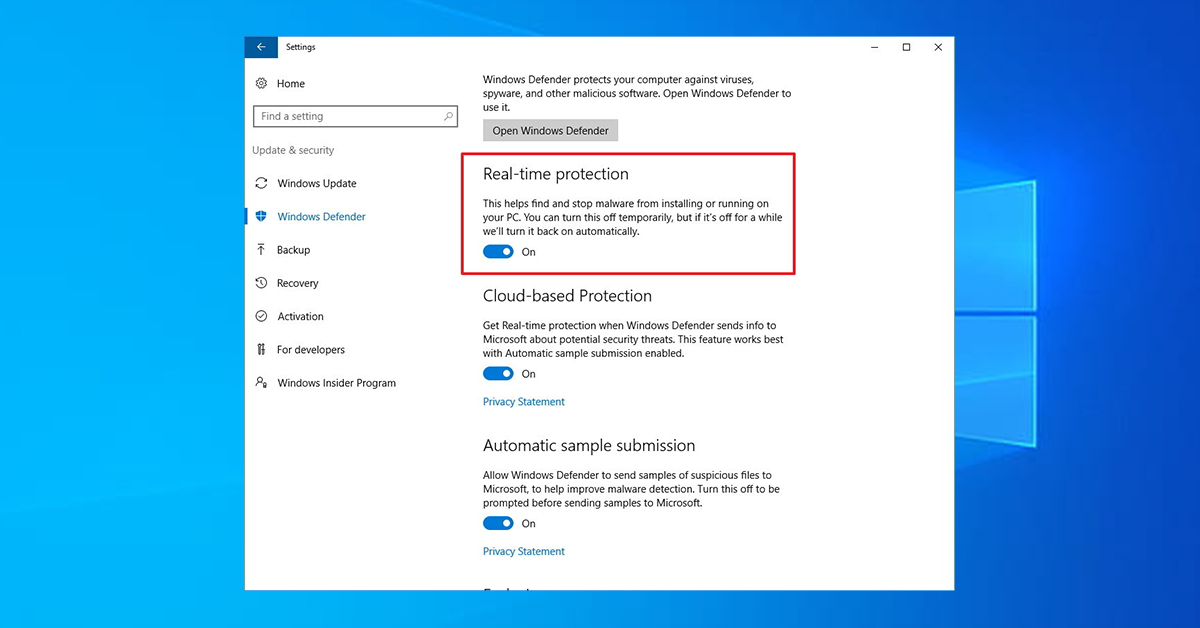Click the Windows Defender shield icon

tap(261, 216)
